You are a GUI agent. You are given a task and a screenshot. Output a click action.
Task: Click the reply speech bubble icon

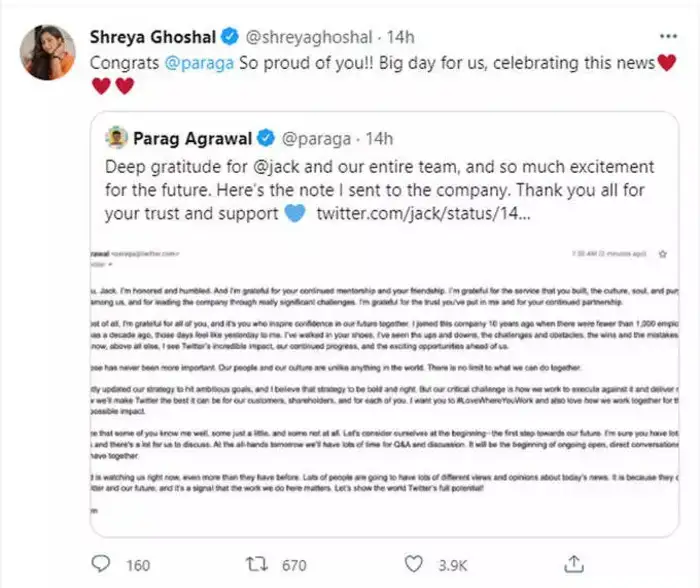[x=103, y=565]
